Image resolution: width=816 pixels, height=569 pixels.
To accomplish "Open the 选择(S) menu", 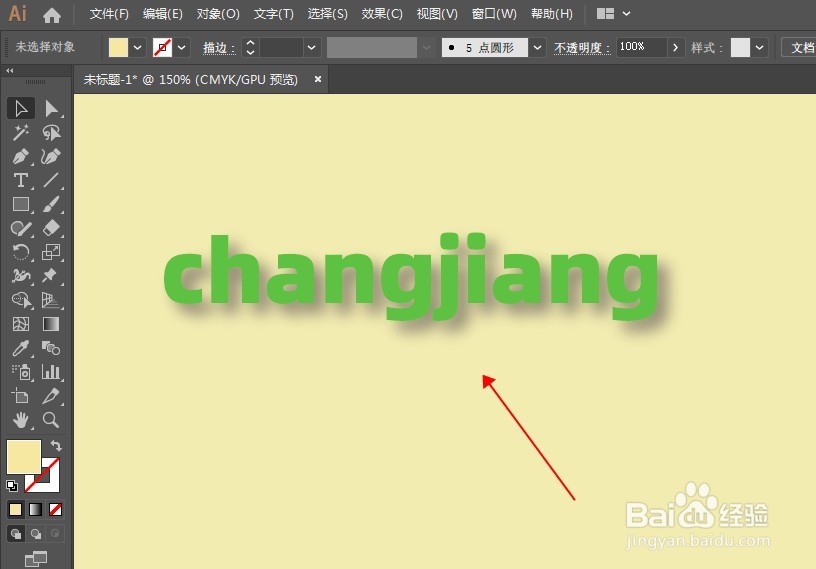I will (327, 14).
